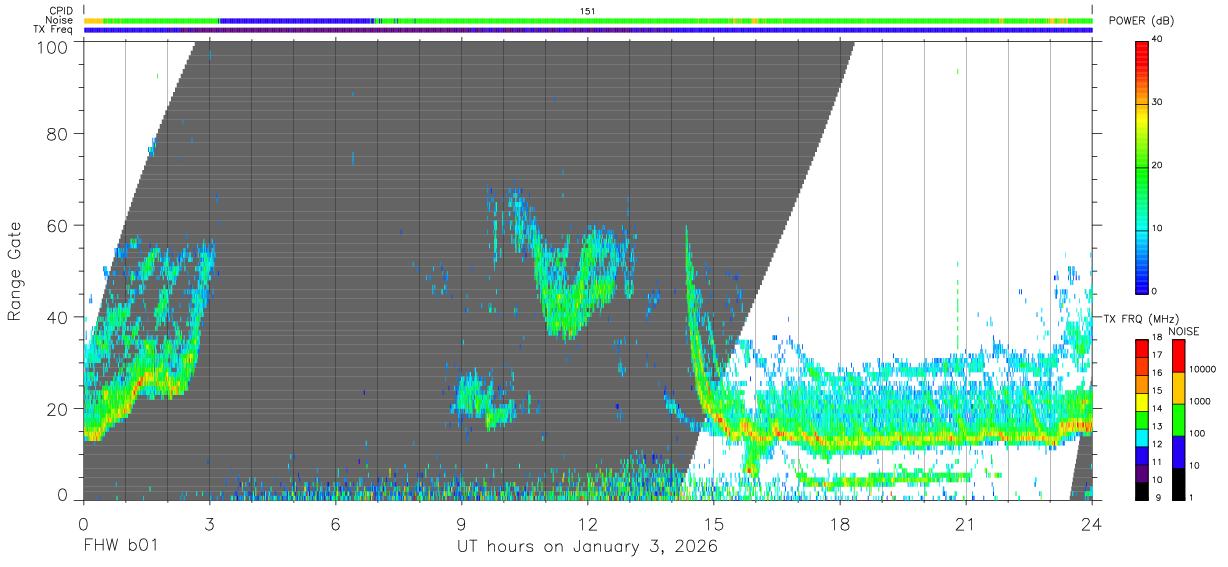Viewport: 1228px width, 567px height.
Task: Click the 10000 label on noise legend
Action: [x=1203, y=369]
